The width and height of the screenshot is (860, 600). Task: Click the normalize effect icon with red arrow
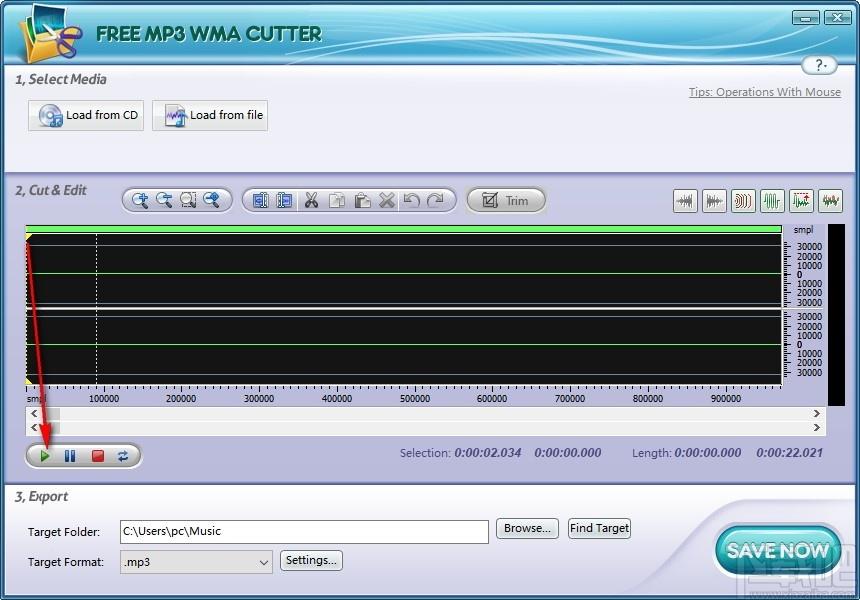pyautogui.click(x=801, y=201)
